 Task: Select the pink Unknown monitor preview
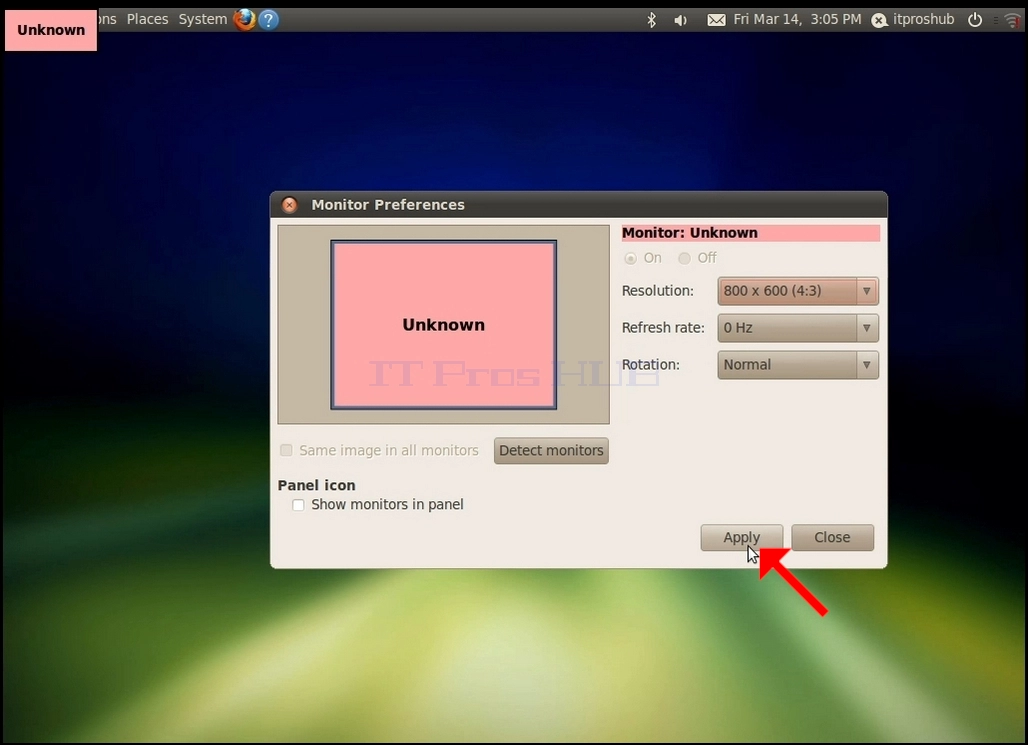click(x=444, y=325)
